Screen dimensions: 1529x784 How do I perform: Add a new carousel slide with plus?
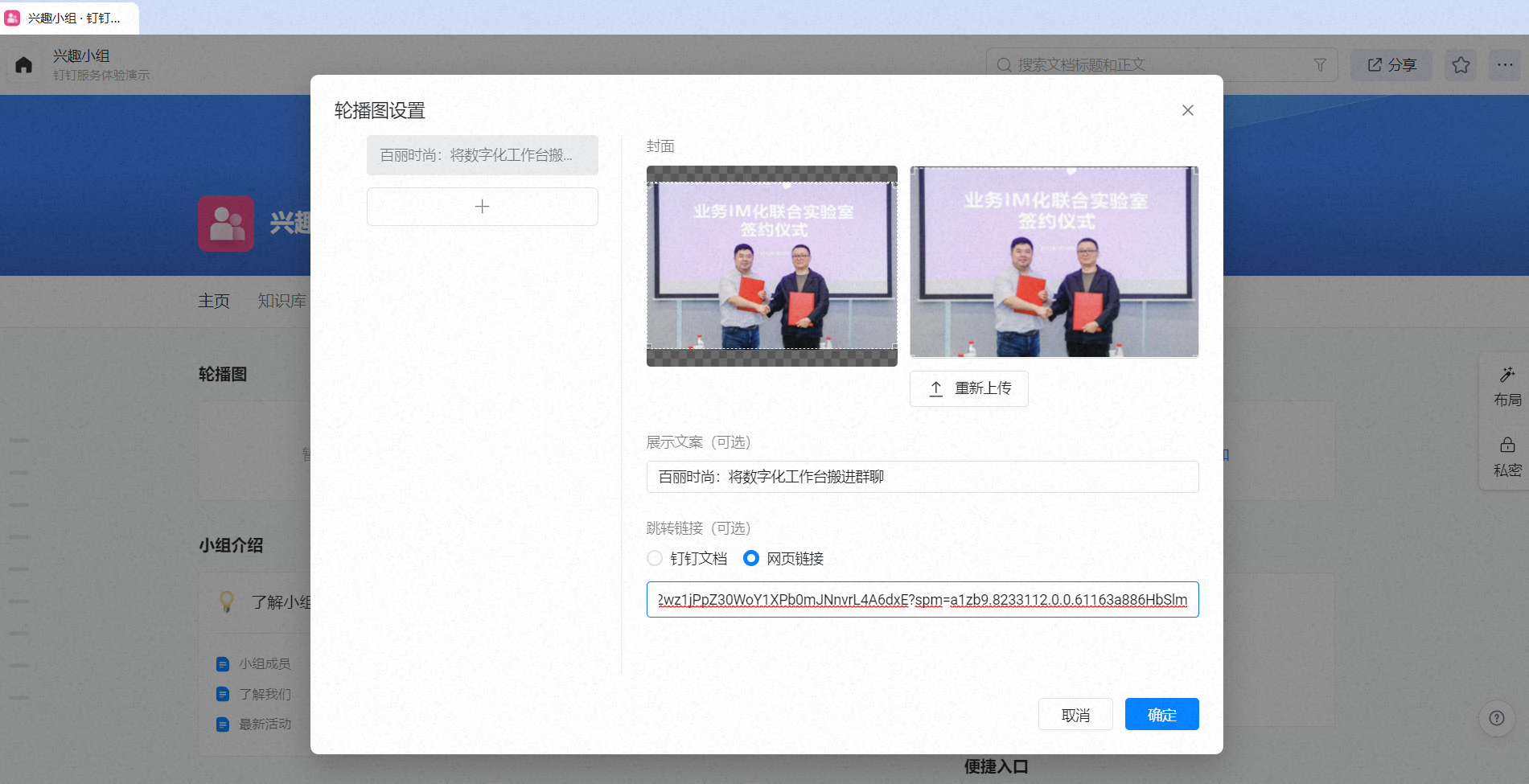pyautogui.click(x=483, y=207)
